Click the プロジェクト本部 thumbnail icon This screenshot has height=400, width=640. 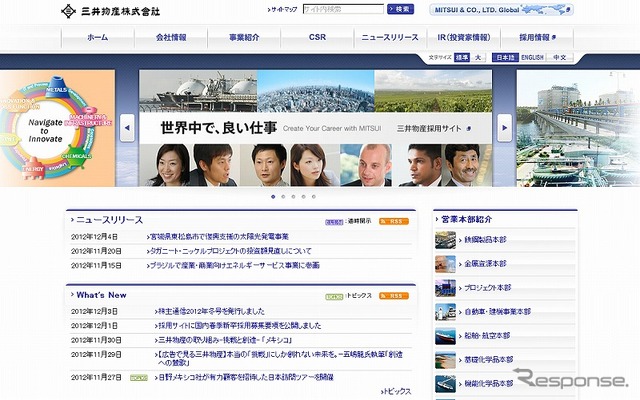[x=445, y=288]
